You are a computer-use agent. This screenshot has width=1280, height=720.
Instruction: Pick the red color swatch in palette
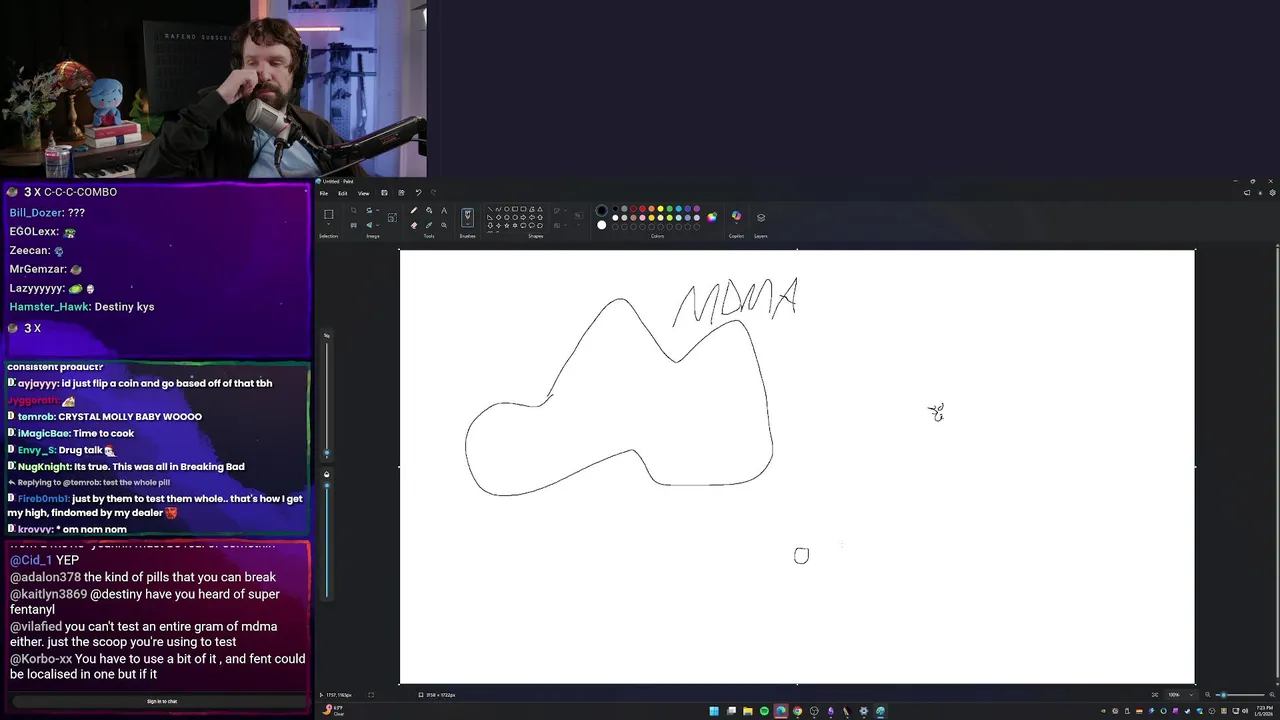pyautogui.click(x=642, y=209)
